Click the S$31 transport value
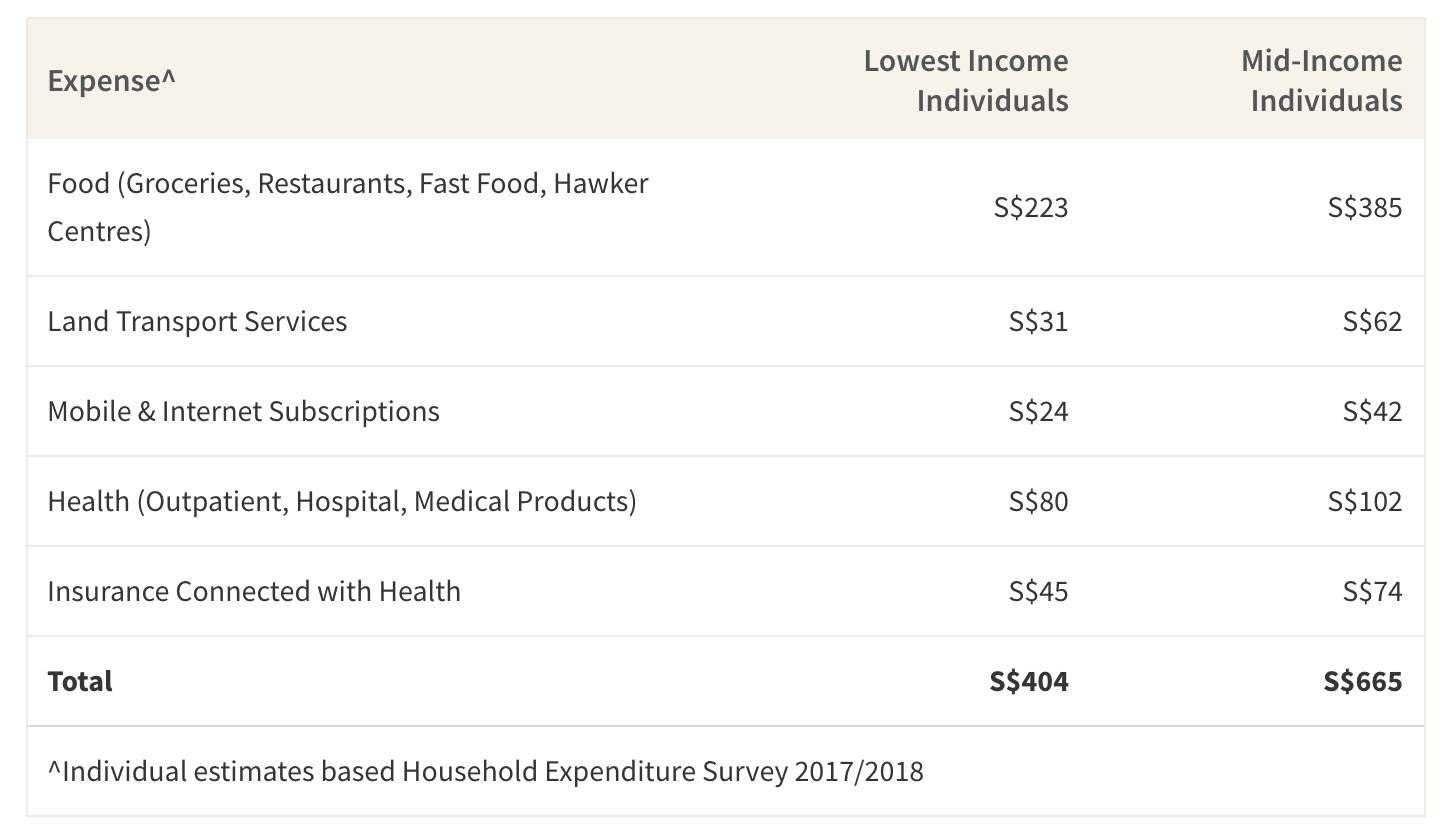This screenshot has width=1454, height=834. coord(1038,321)
